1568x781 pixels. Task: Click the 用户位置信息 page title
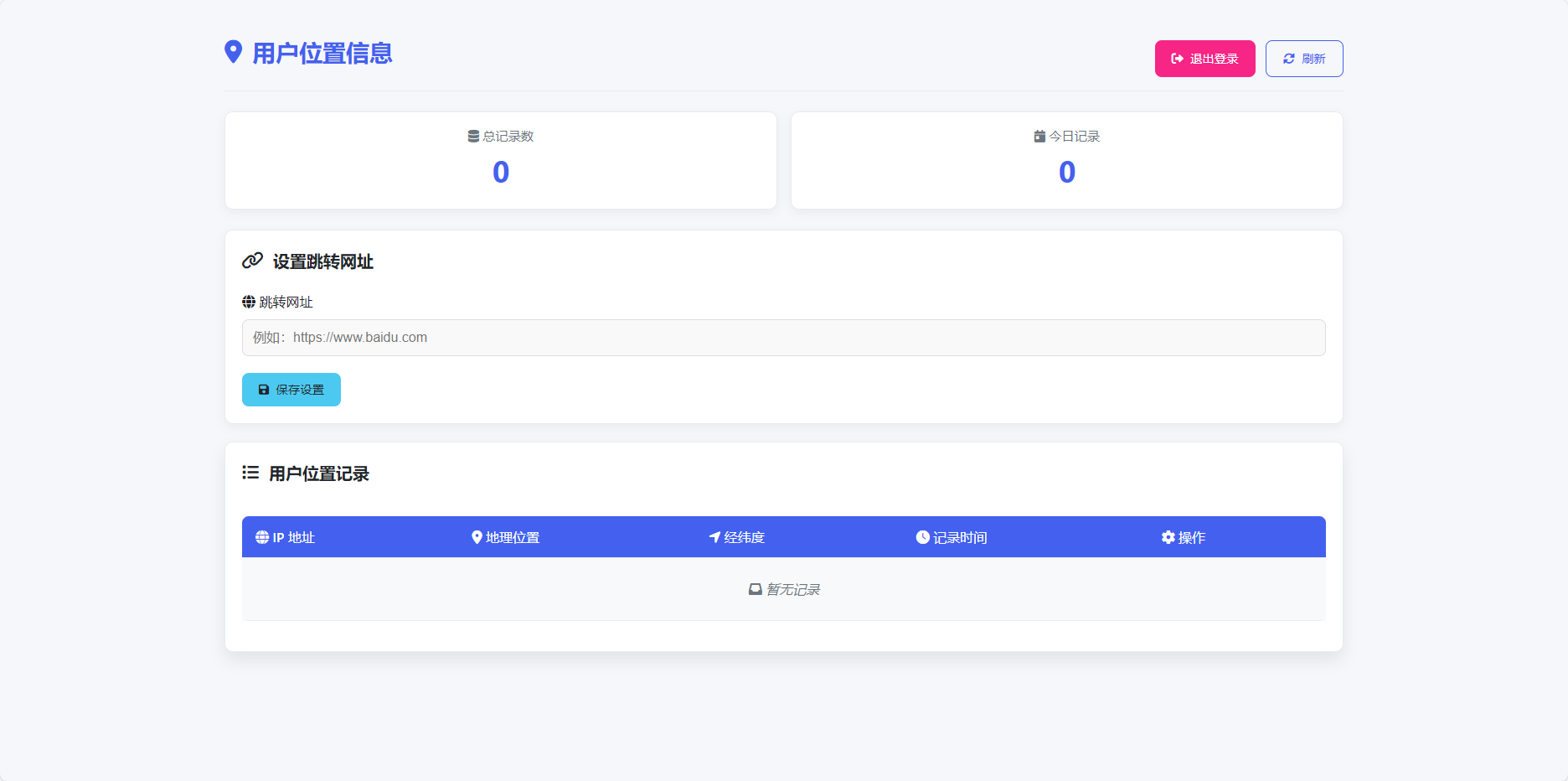(x=322, y=54)
